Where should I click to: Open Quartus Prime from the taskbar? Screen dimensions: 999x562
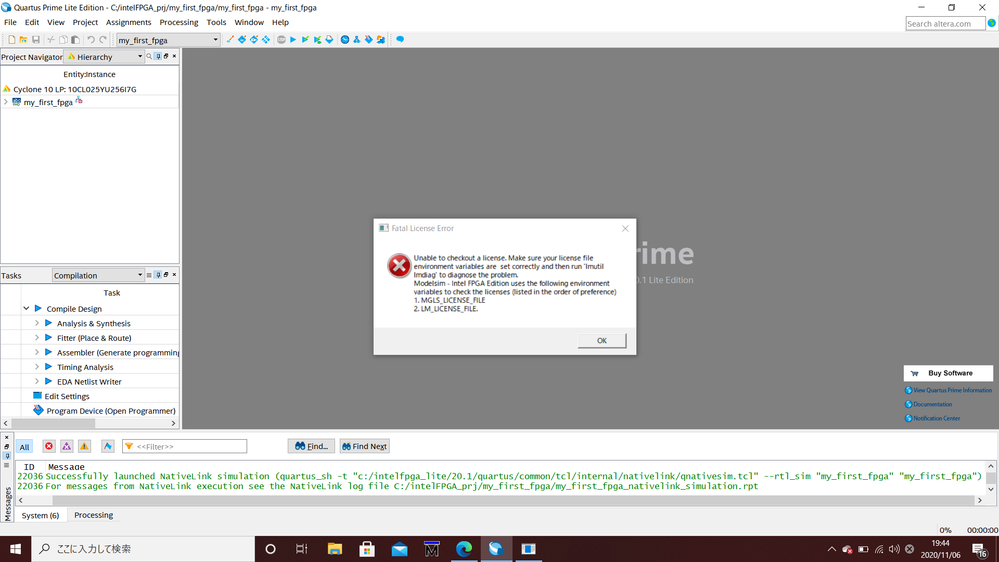[496, 549]
